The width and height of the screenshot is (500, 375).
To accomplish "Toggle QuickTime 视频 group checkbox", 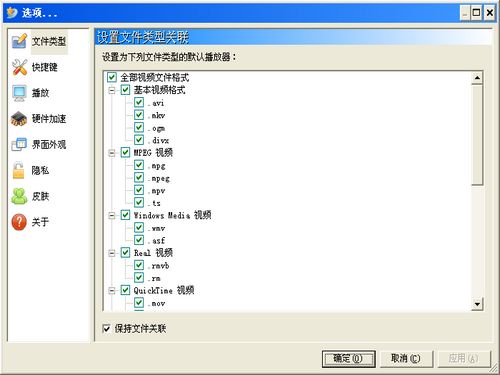I will point(125,290).
